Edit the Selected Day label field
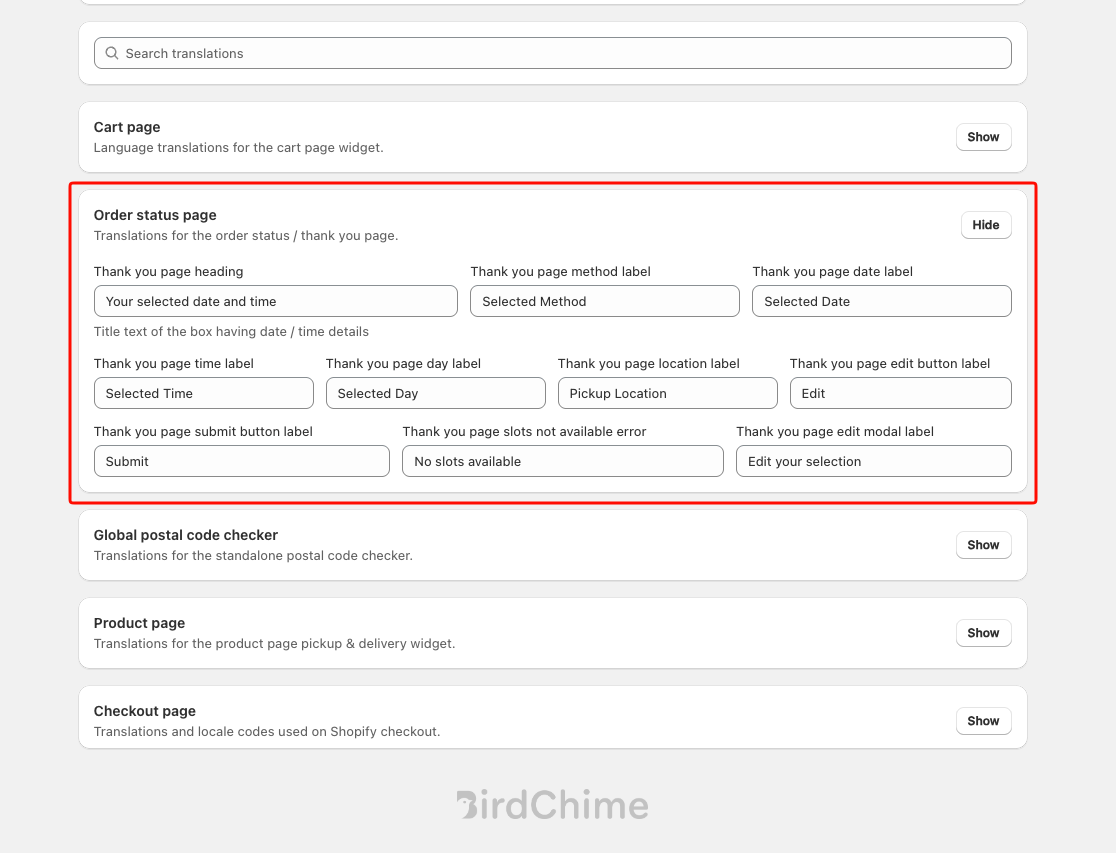 pyautogui.click(x=436, y=393)
